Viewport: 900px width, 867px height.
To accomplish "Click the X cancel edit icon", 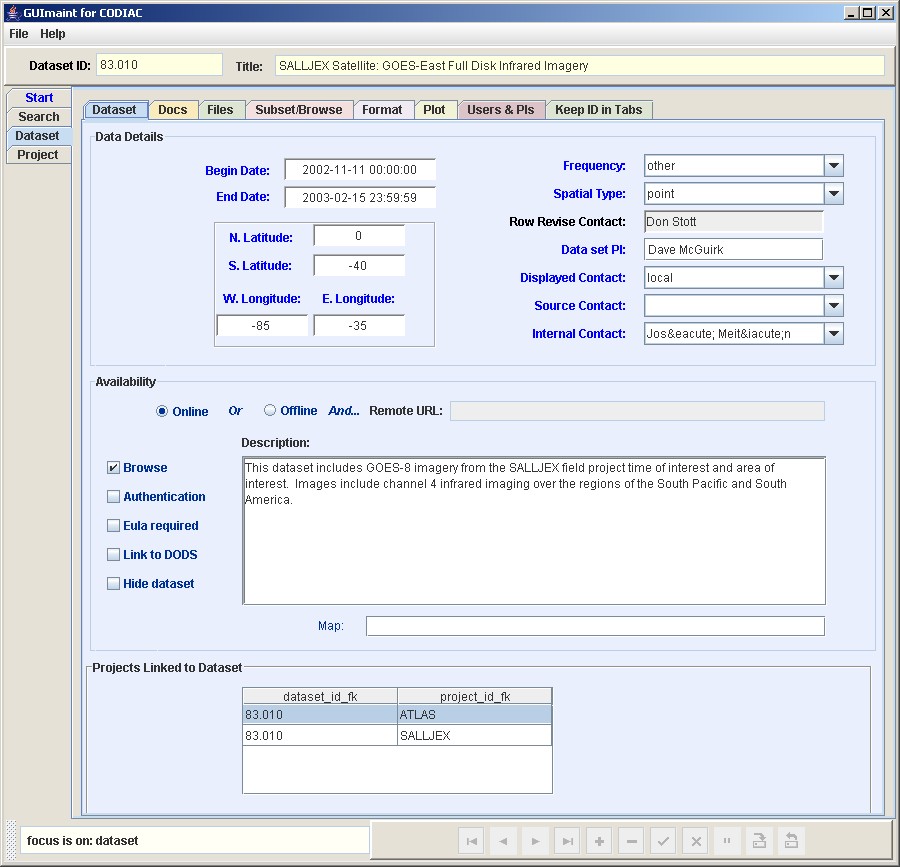I will coord(695,841).
